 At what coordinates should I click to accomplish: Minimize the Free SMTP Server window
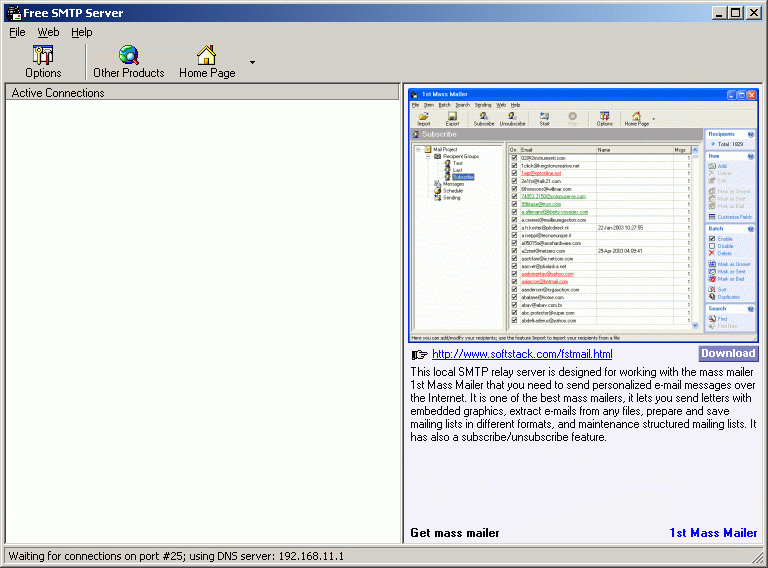tap(719, 13)
